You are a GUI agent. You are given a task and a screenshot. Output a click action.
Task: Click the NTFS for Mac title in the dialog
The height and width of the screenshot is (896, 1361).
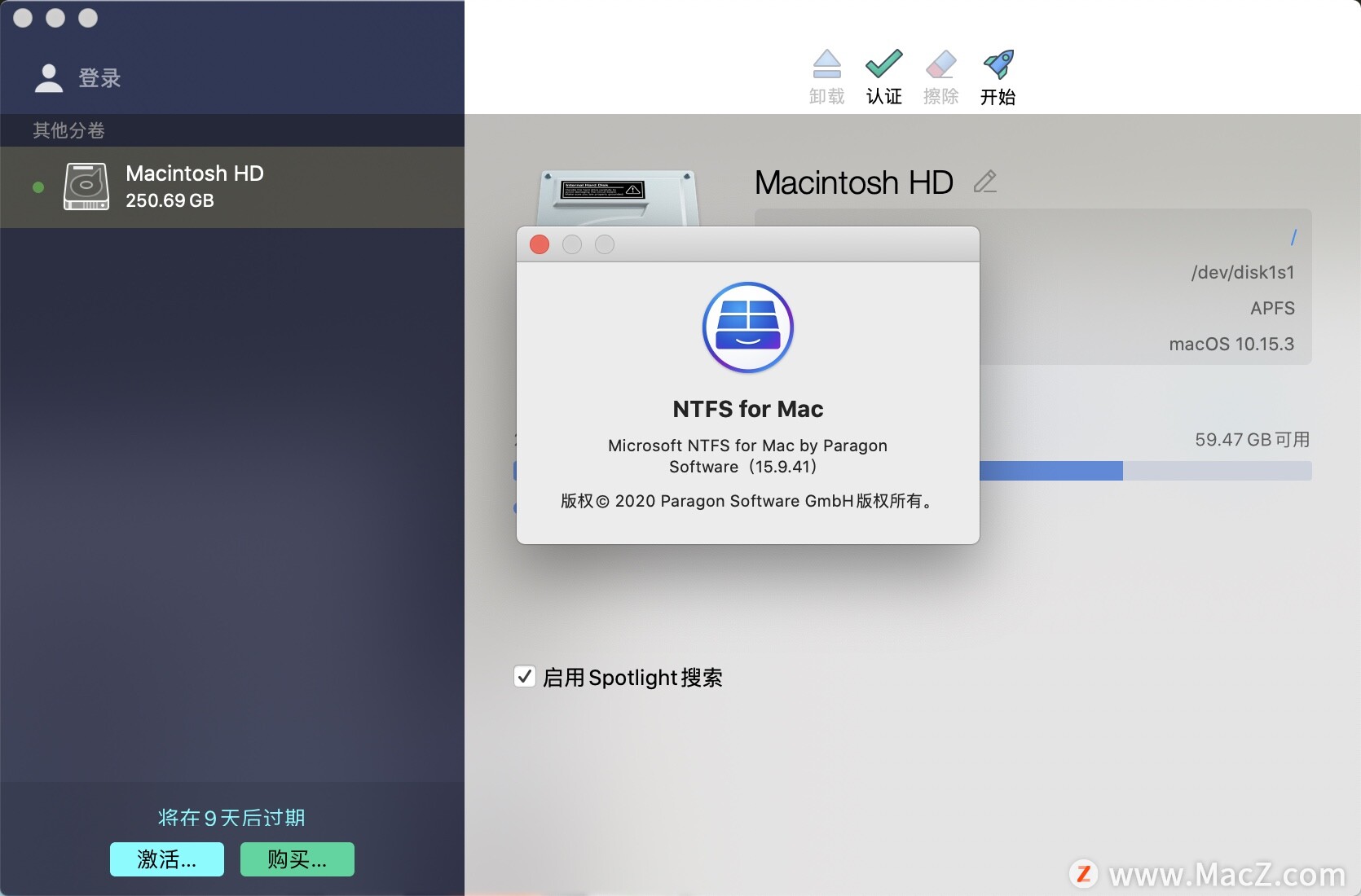(x=747, y=409)
